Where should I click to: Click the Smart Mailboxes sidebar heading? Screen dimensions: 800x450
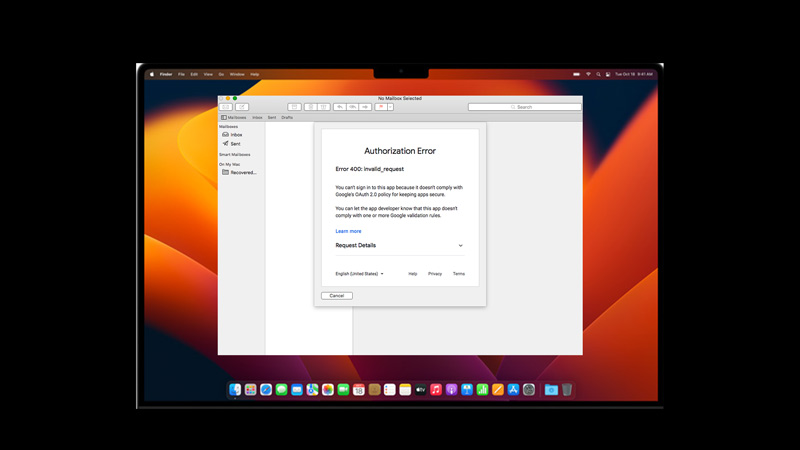coord(235,155)
